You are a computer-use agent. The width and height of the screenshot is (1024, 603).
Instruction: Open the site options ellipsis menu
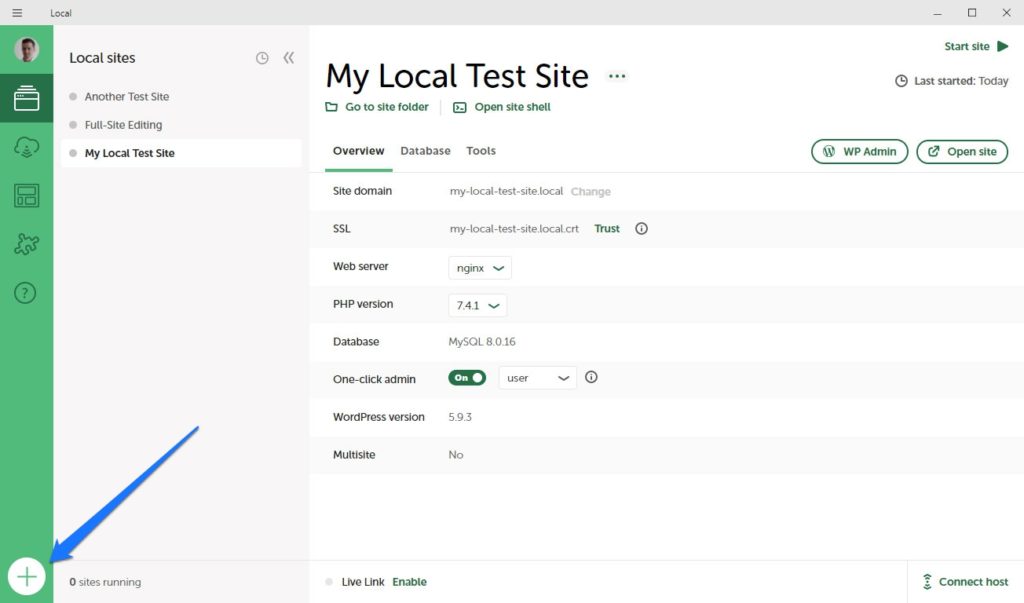pyautogui.click(x=616, y=76)
